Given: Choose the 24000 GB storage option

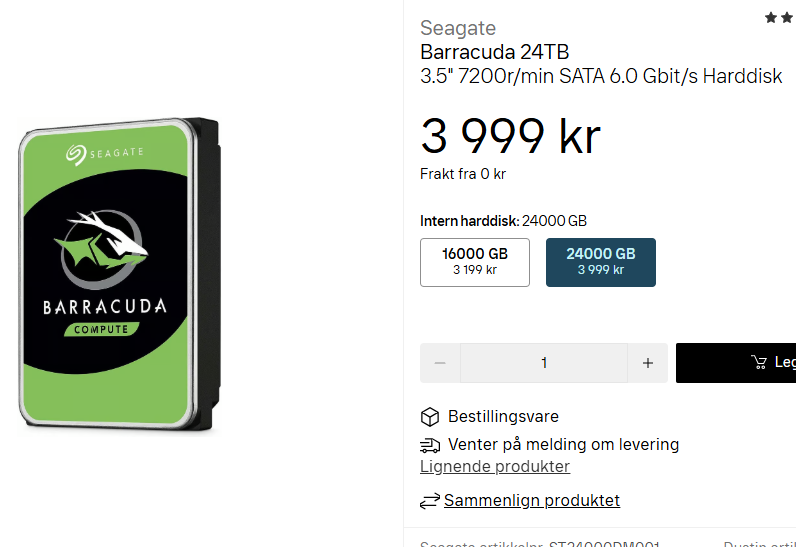Looking at the screenshot, I should (x=600, y=262).
